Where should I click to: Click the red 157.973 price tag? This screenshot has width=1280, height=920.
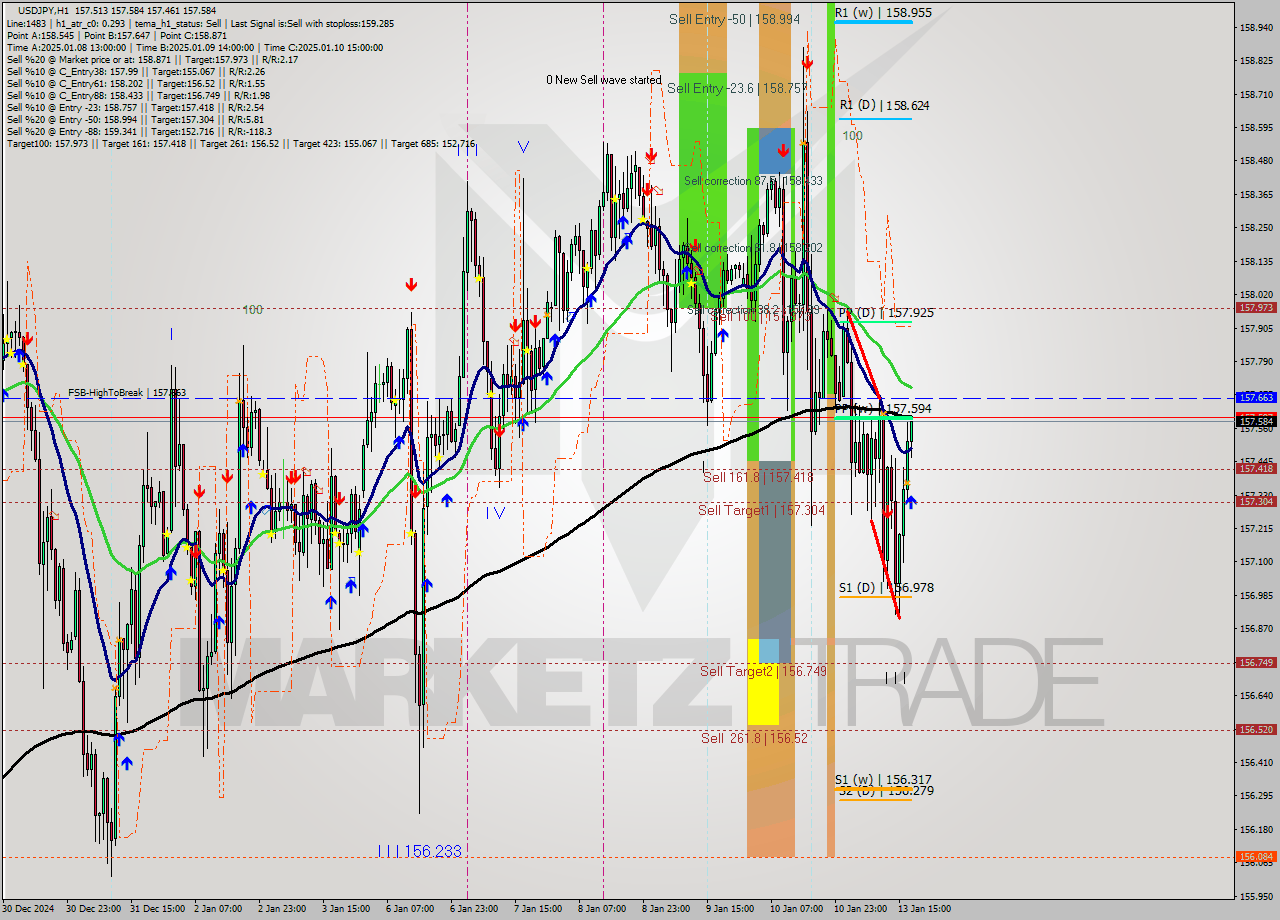click(x=1256, y=308)
